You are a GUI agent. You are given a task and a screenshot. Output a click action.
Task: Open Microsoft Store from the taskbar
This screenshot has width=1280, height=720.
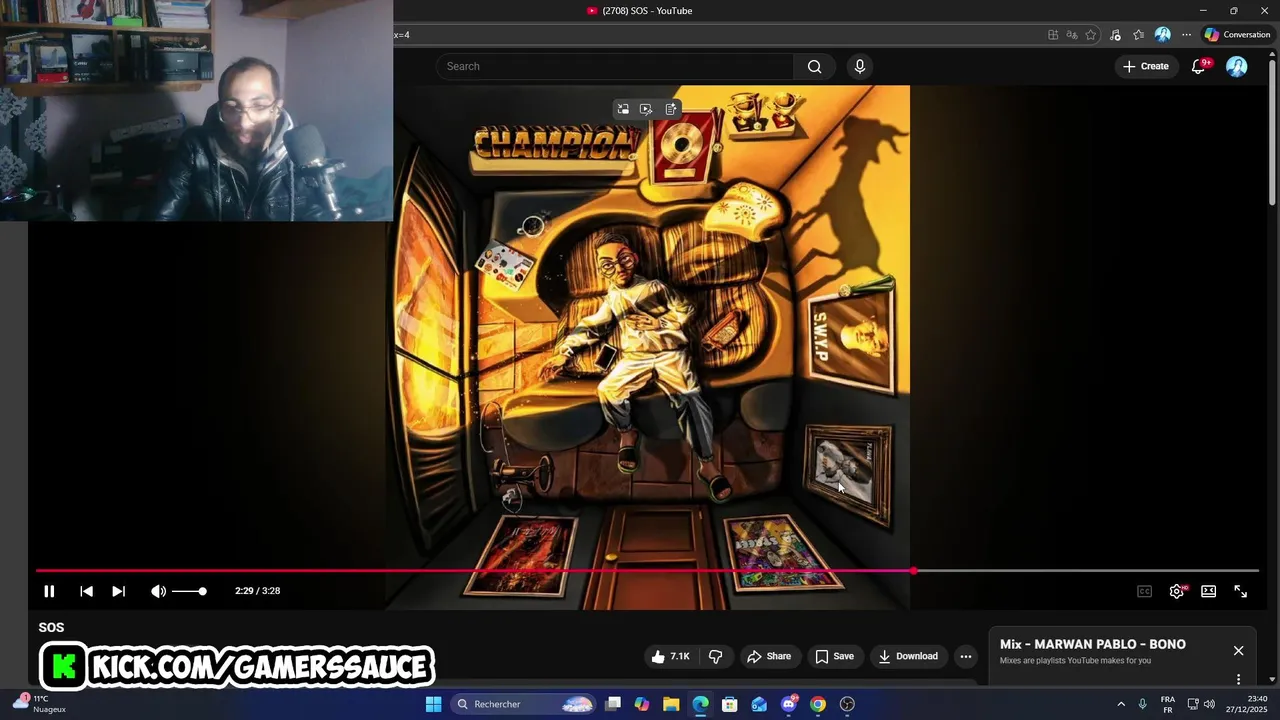pyautogui.click(x=730, y=704)
